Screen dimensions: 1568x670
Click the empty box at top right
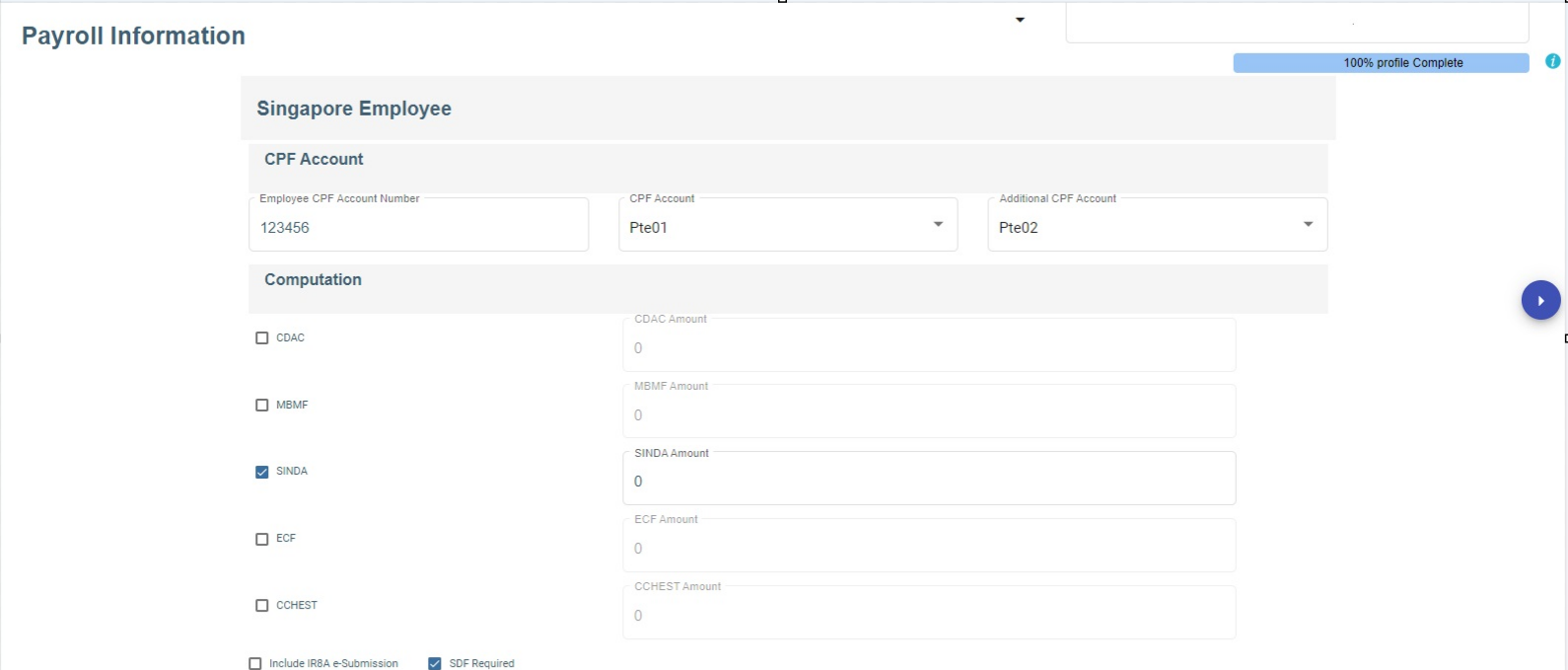[1296, 22]
